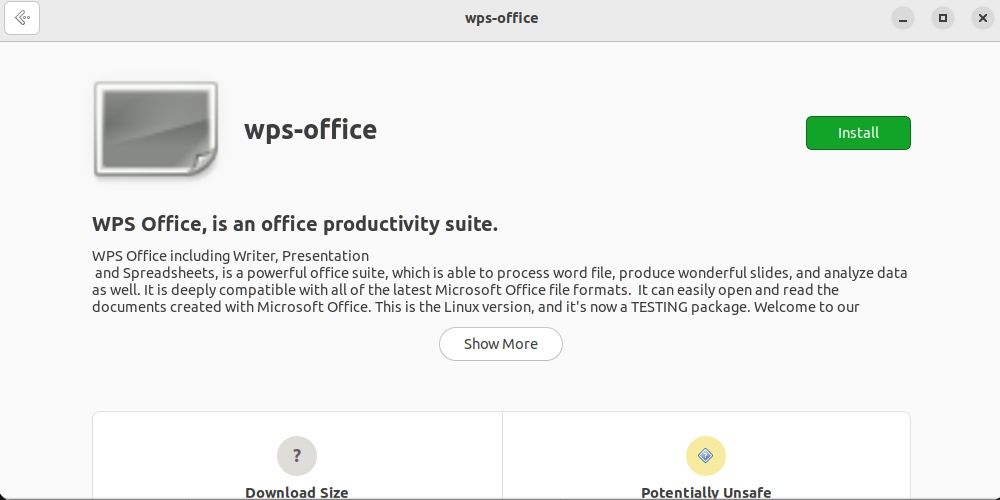Click the large wps-office app name
The image size is (1000, 500).
tap(310, 130)
